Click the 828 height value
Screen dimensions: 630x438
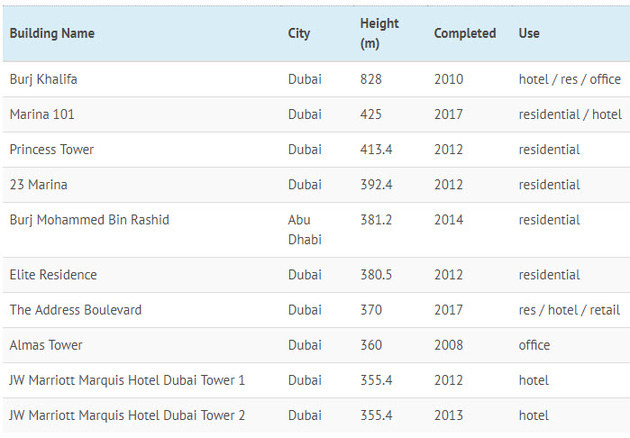pos(371,79)
